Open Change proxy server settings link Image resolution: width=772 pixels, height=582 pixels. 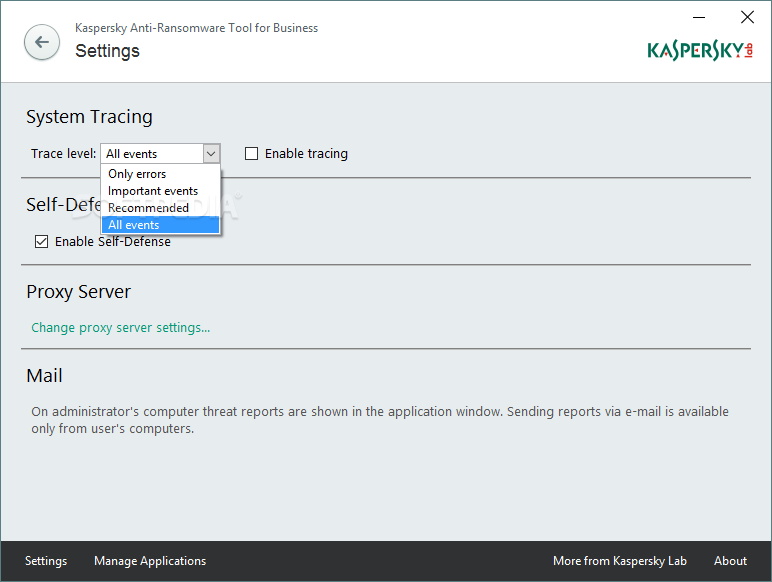(x=121, y=328)
